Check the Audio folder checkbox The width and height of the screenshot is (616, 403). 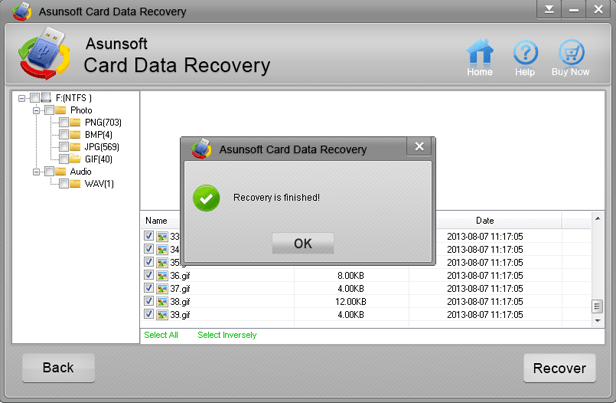[x=49, y=171]
